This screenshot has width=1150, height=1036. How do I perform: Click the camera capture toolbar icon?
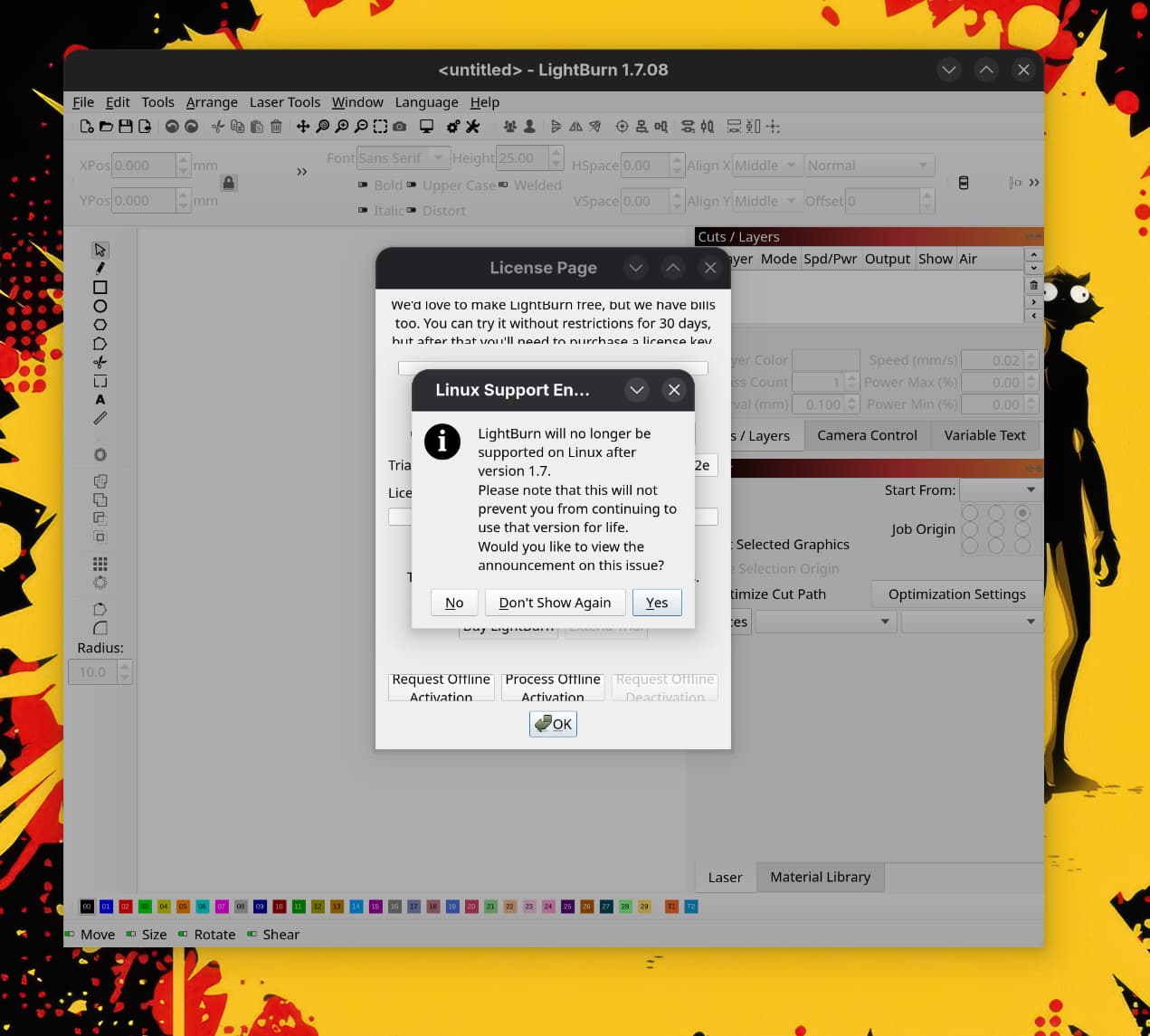click(399, 127)
